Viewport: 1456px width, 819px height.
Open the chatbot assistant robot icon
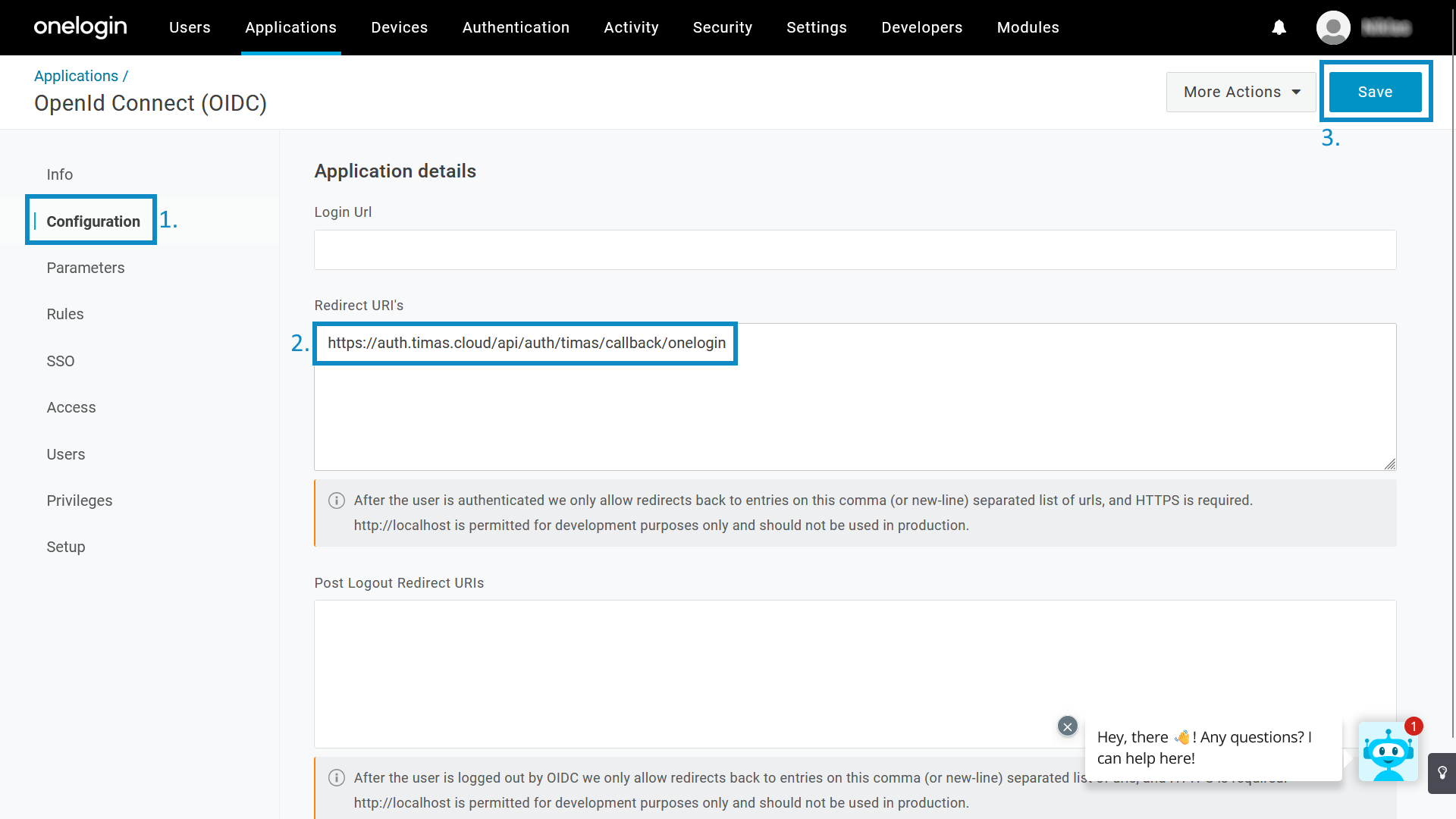[x=1388, y=752]
